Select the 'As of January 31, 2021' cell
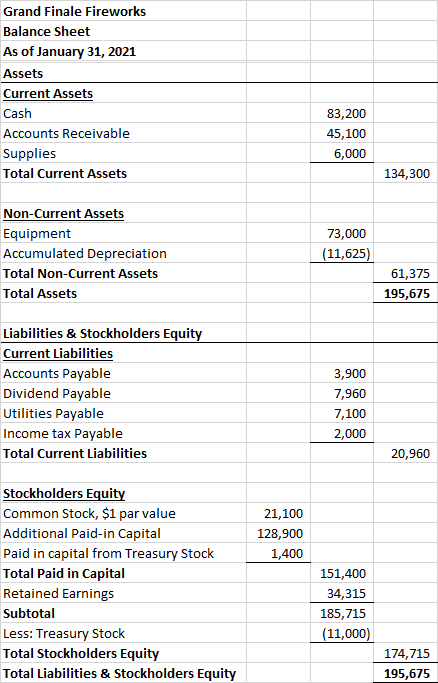The width and height of the screenshot is (438, 683). (x=123, y=51)
